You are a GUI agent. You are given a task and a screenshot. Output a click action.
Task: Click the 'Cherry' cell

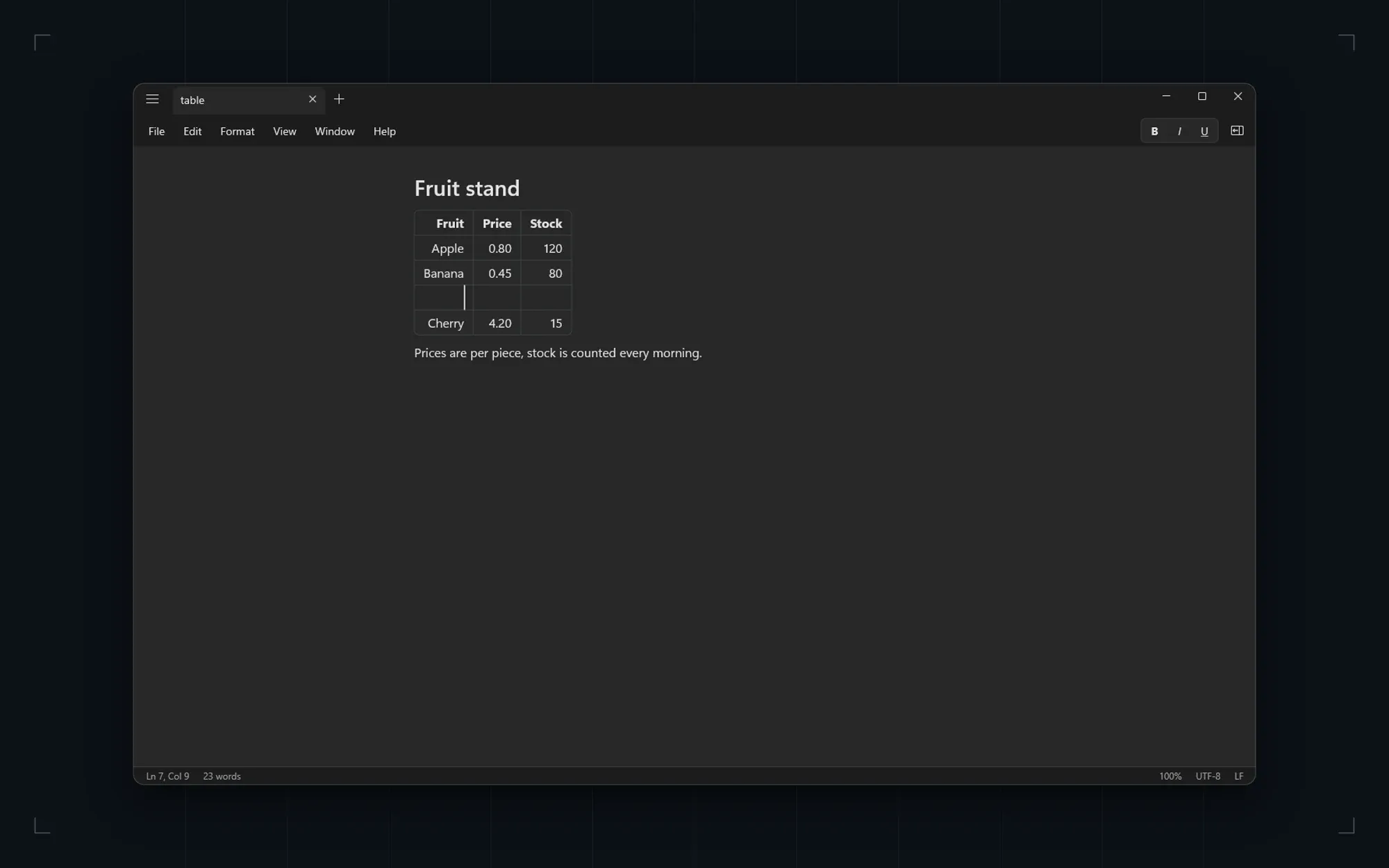444,324
